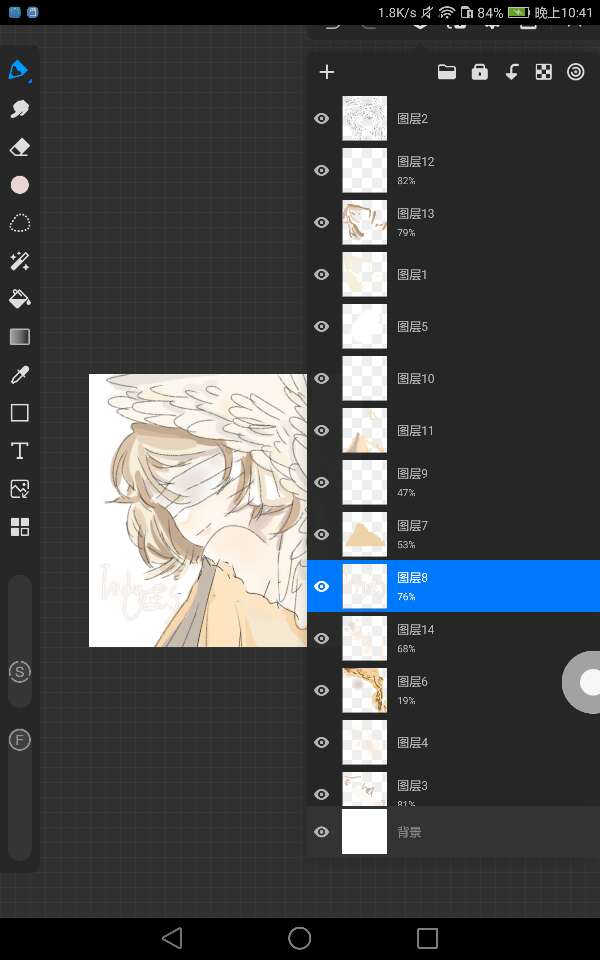
Task: Select the Text tool
Action: pyautogui.click(x=19, y=451)
